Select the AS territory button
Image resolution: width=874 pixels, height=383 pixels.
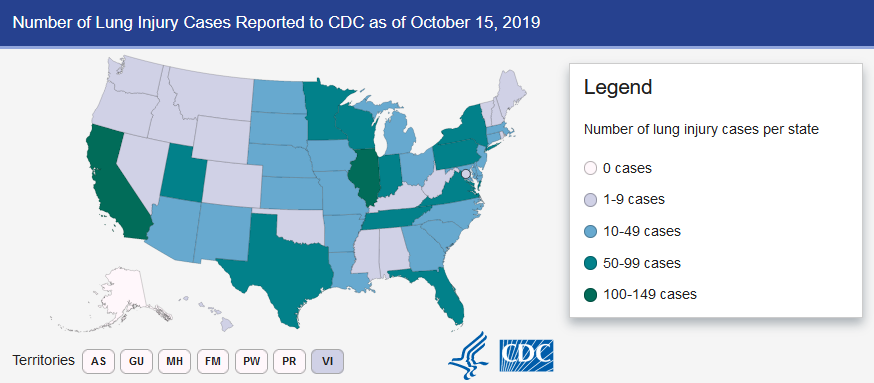(x=99, y=361)
